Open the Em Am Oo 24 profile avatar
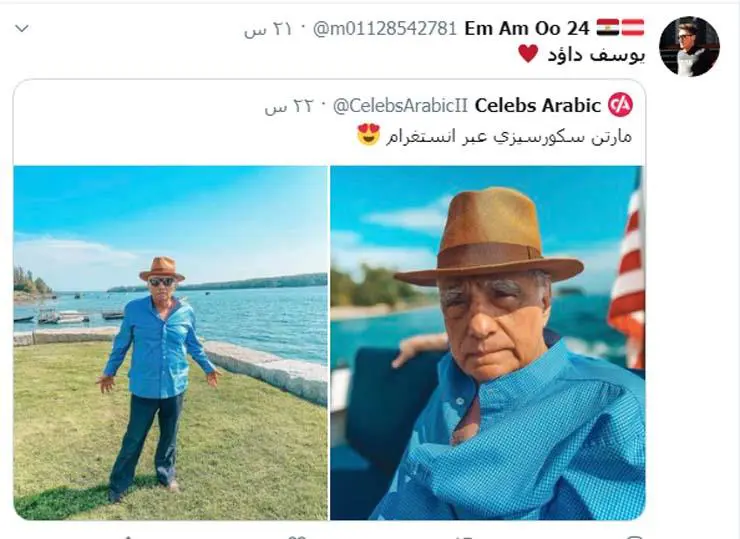 coord(689,46)
